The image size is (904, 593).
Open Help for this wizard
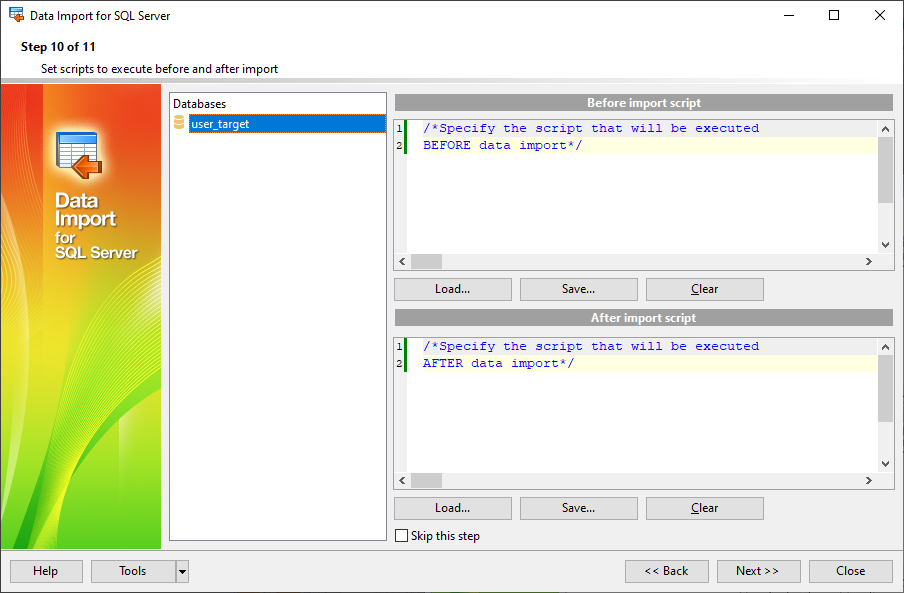click(x=45, y=571)
